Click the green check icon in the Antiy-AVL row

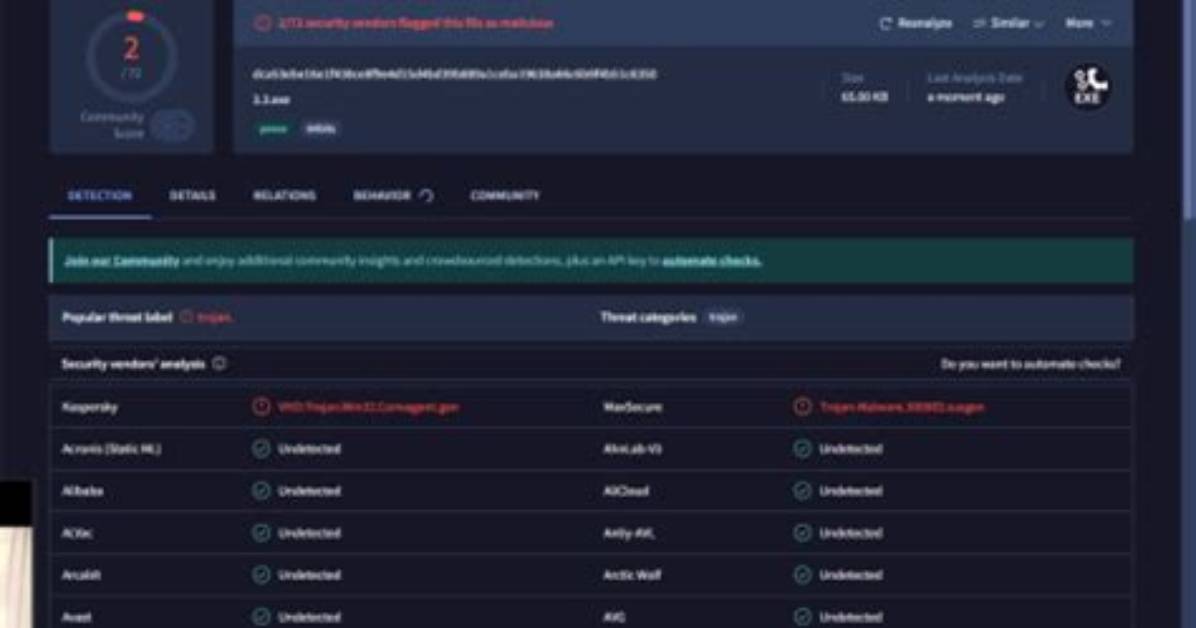[802, 533]
